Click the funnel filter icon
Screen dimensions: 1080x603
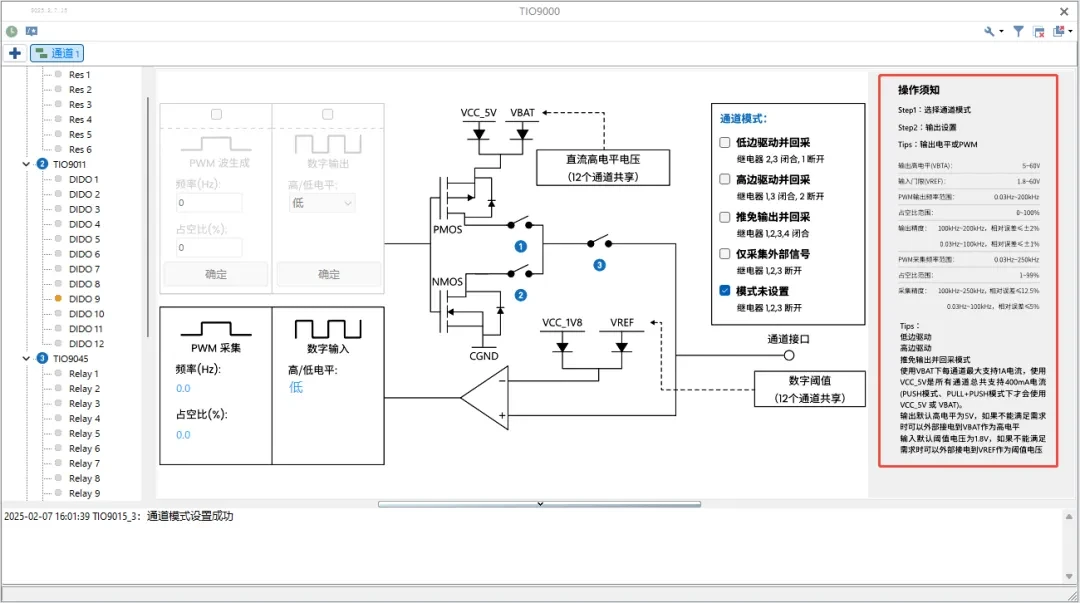tap(1018, 32)
